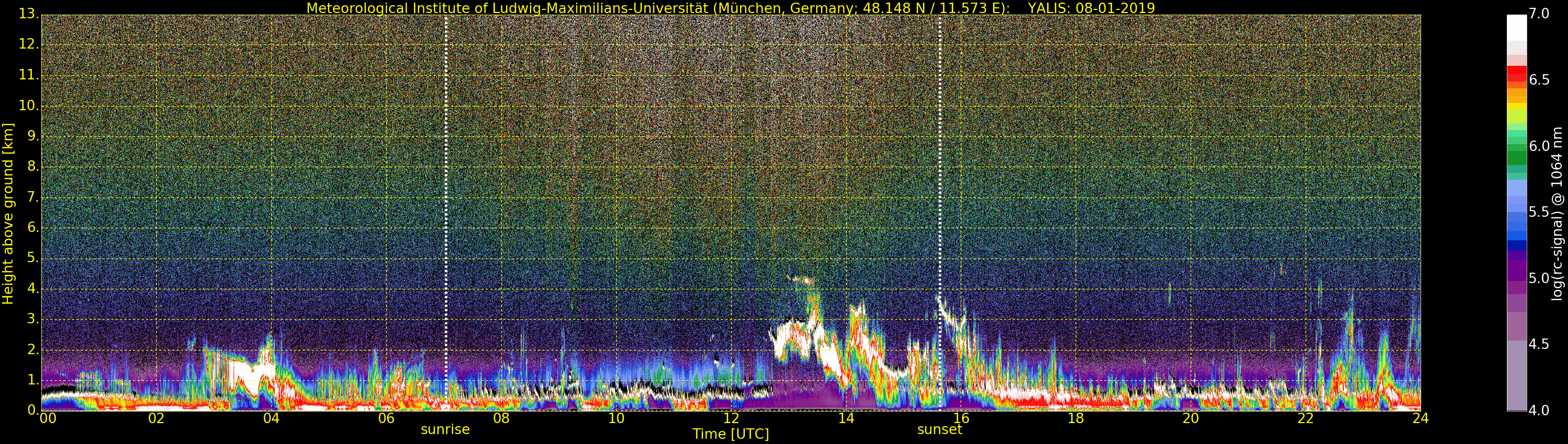The width and height of the screenshot is (1568, 444).
Task: Click the 'sunrise' label below the time axis
Action: 445,429
